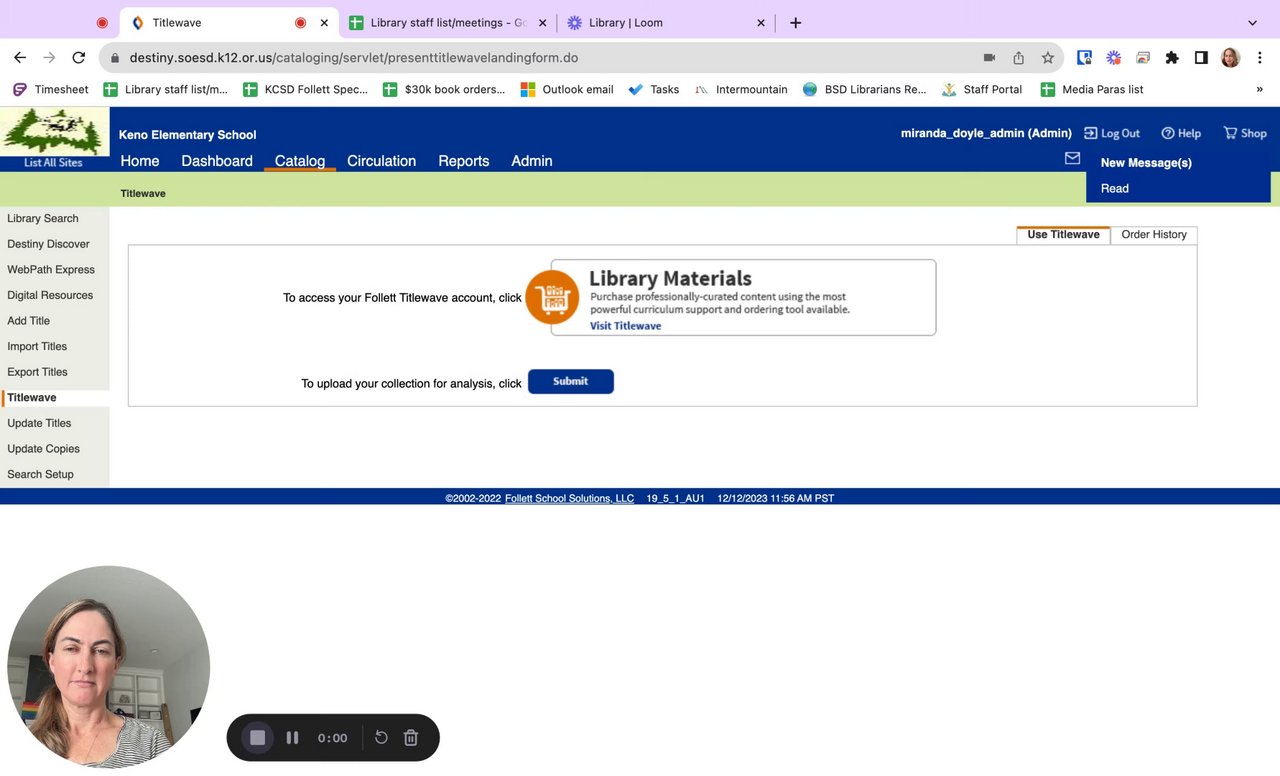Select Export Titles in the sidebar
Image resolution: width=1280 pixels, height=776 pixels.
pos(37,372)
